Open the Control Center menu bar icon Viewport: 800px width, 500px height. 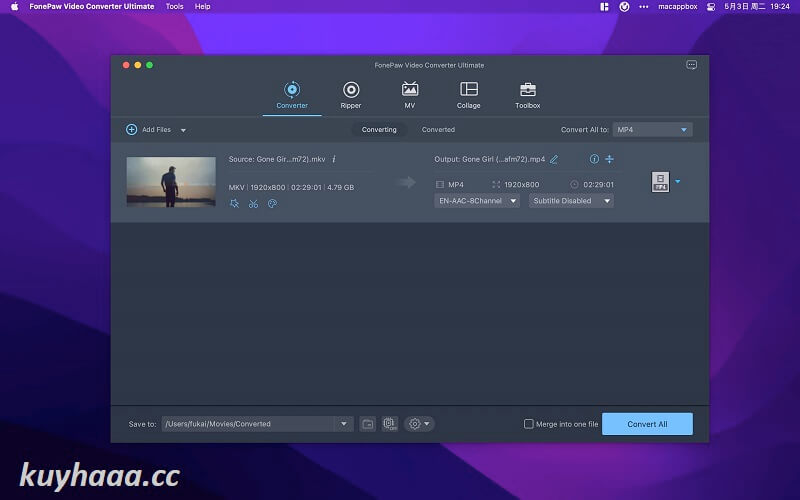pyautogui.click(x=711, y=7)
